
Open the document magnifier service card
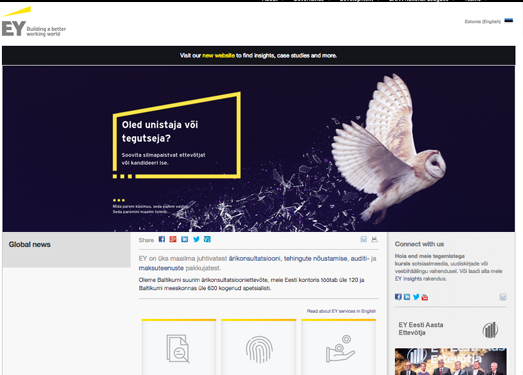[x=179, y=347]
